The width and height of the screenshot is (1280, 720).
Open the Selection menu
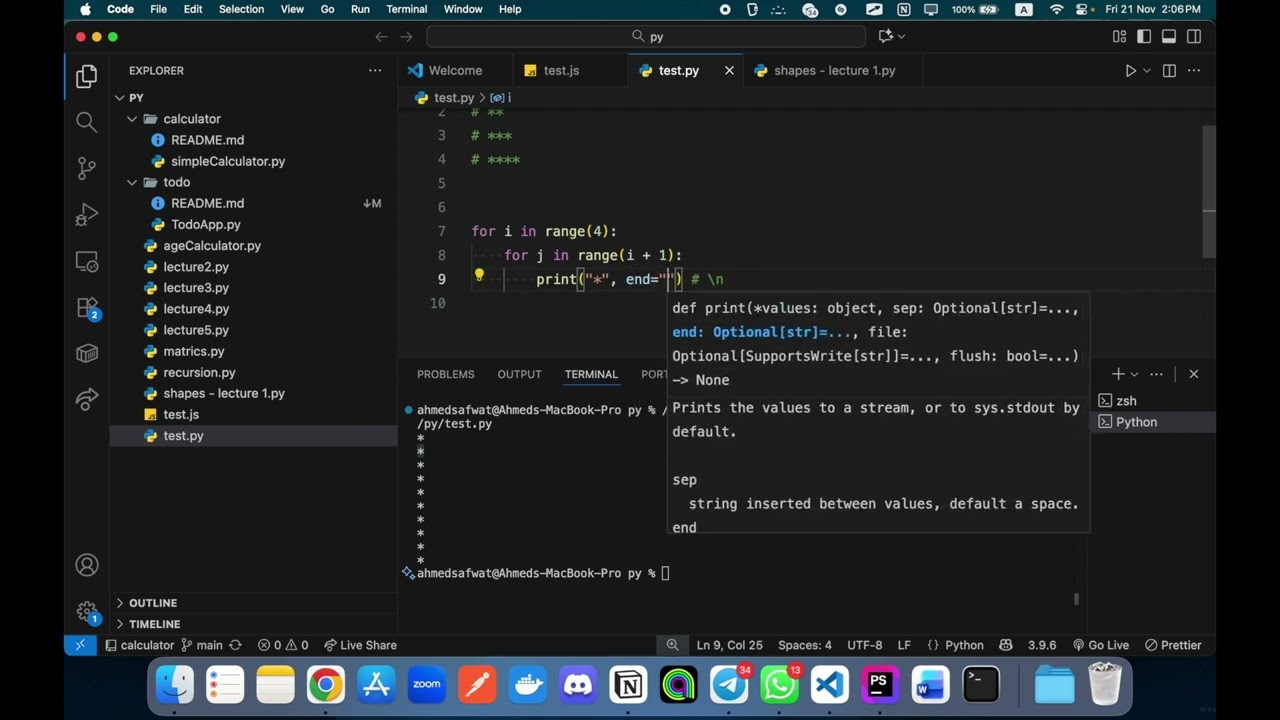click(x=242, y=9)
